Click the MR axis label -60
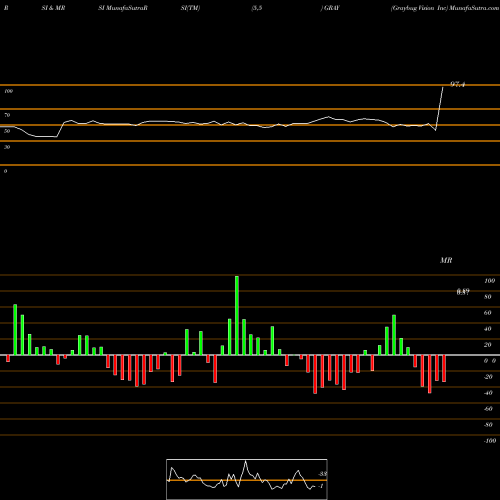The width and height of the screenshot is (500, 500). pyautogui.click(x=488, y=409)
